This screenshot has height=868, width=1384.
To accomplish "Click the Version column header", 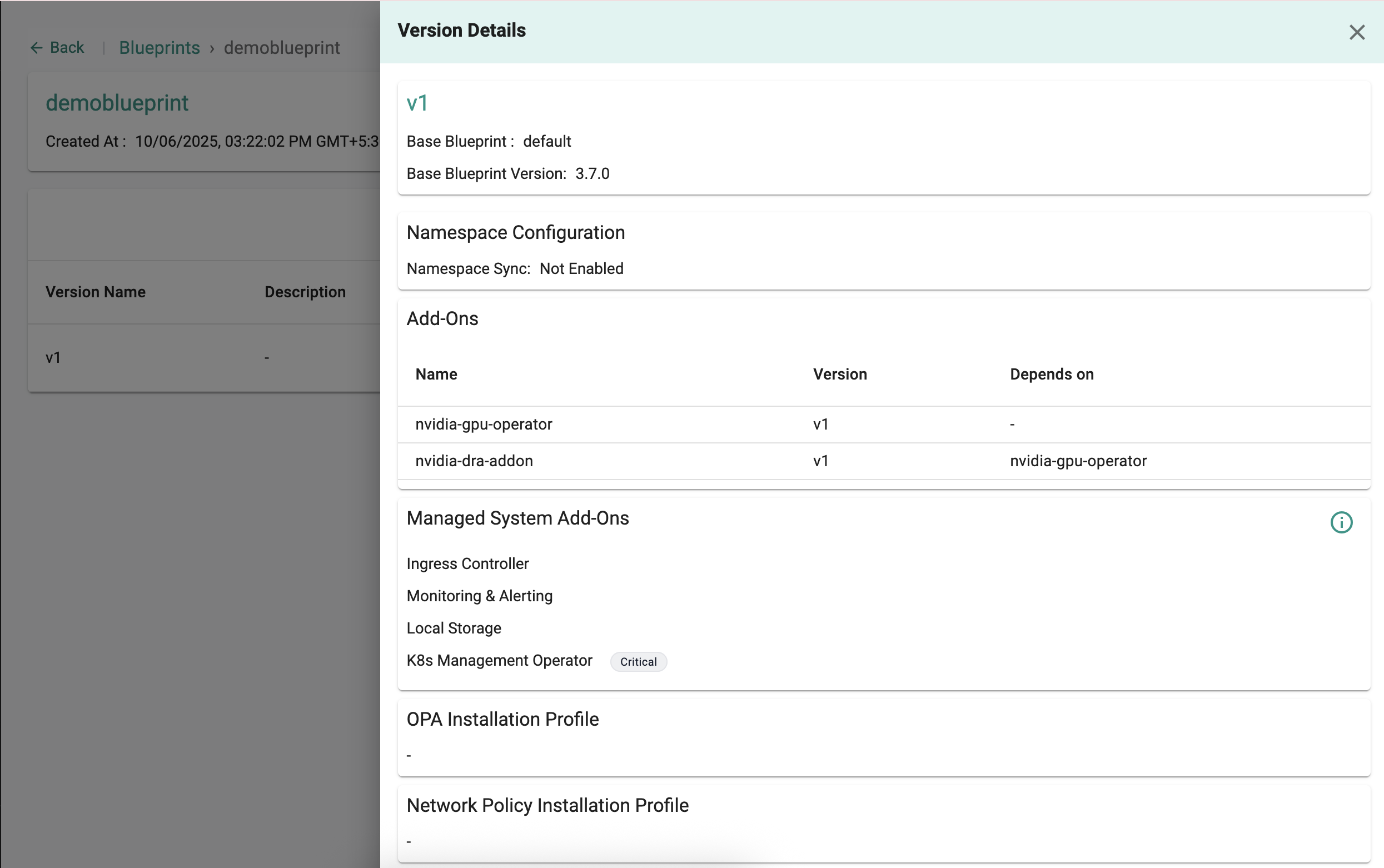I will [839, 375].
